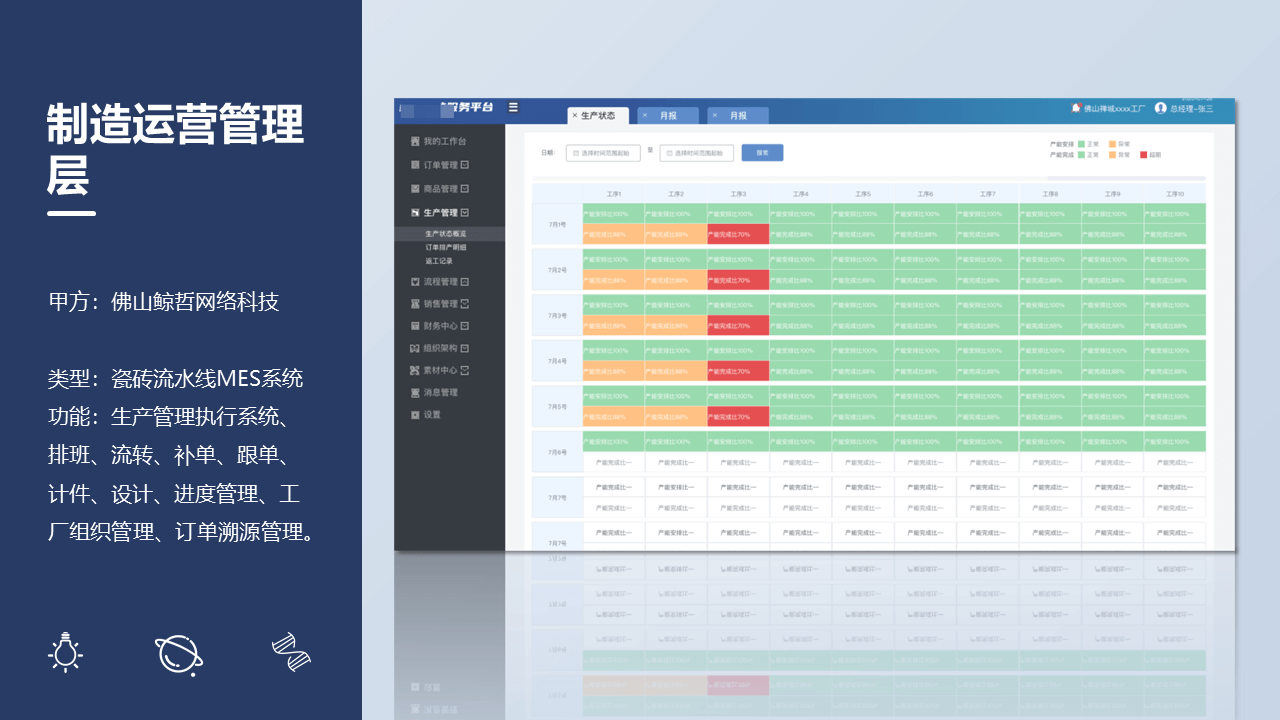Click the 7月3号 row label

557,315
